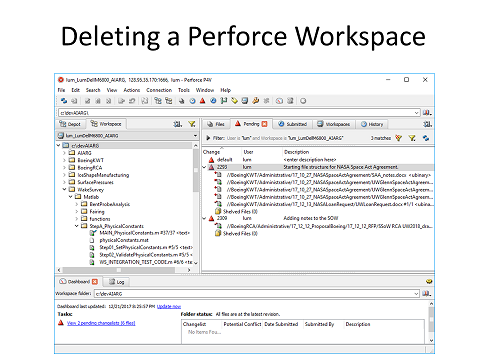Open the address bar path dropdown arrow
480x360 pixels.
coord(416,113)
